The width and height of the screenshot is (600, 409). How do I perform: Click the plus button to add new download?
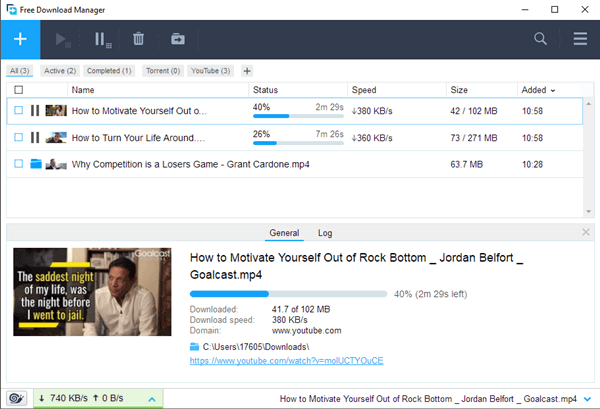click(20, 39)
